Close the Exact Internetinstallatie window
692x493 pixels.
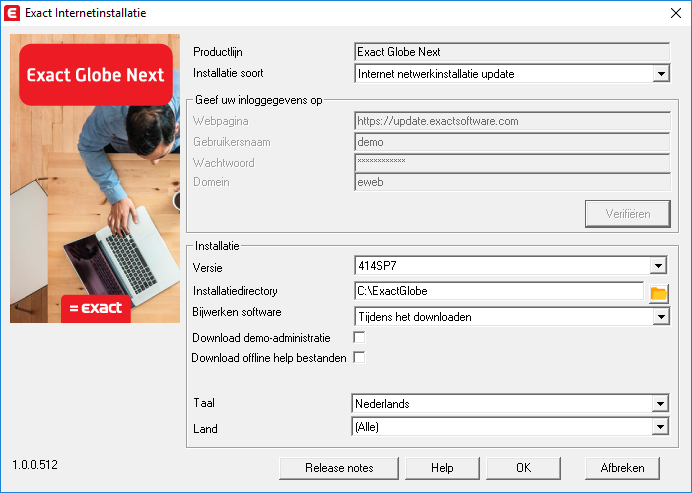click(x=676, y=13)
